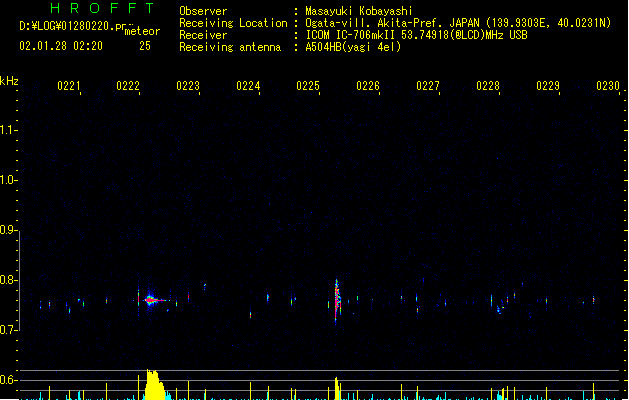Click the 0221 time marker
Screen dimensions: 629x400
point(69,86)
